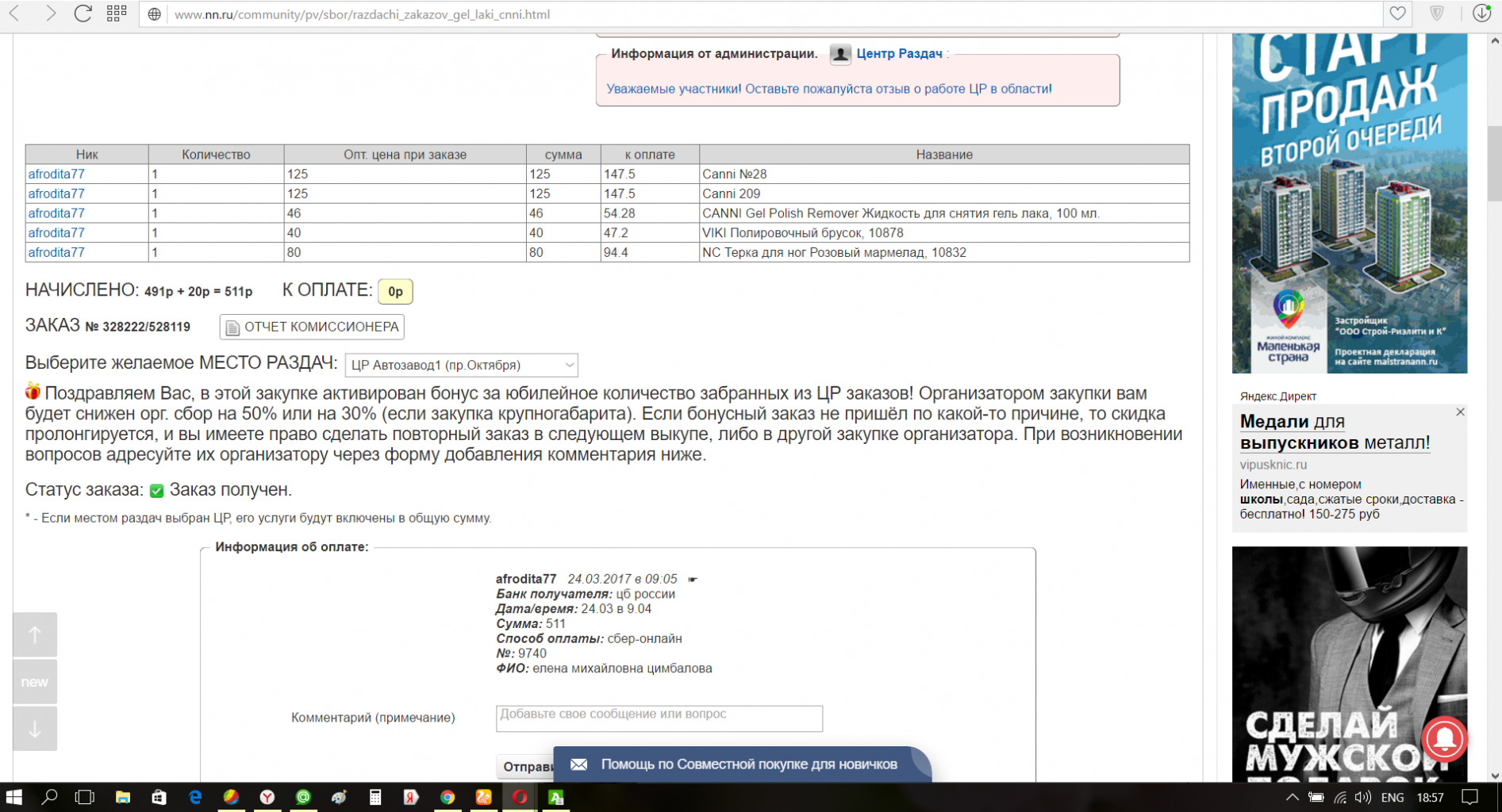Click the downloads arrow icon in the browser toolbar
The image size is (1502, 812).
pyautogui.click(x=1481, y=13)
